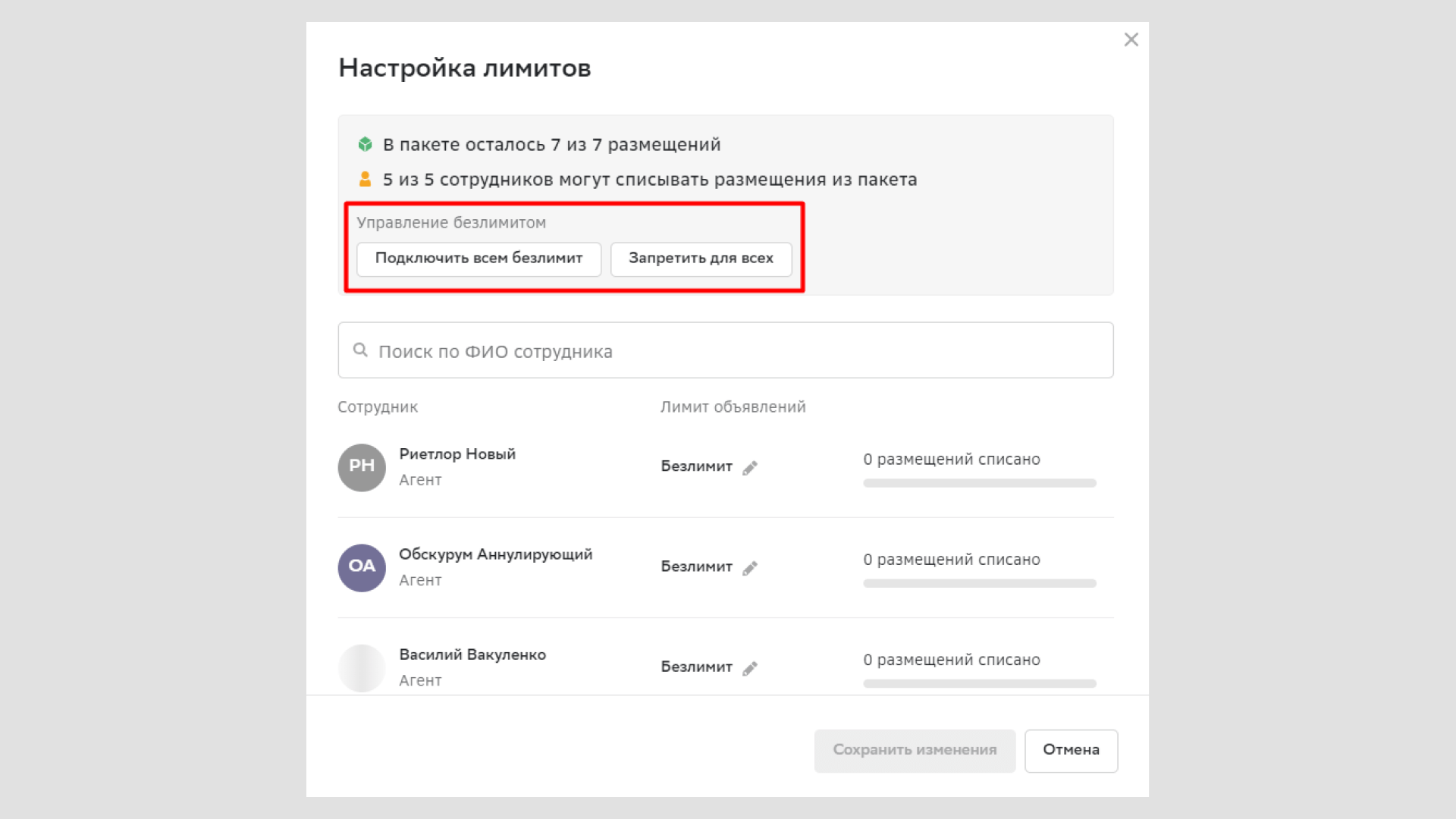Click the Управление безлимитом label
The image size is (1456, 819).
coord(451,223)
